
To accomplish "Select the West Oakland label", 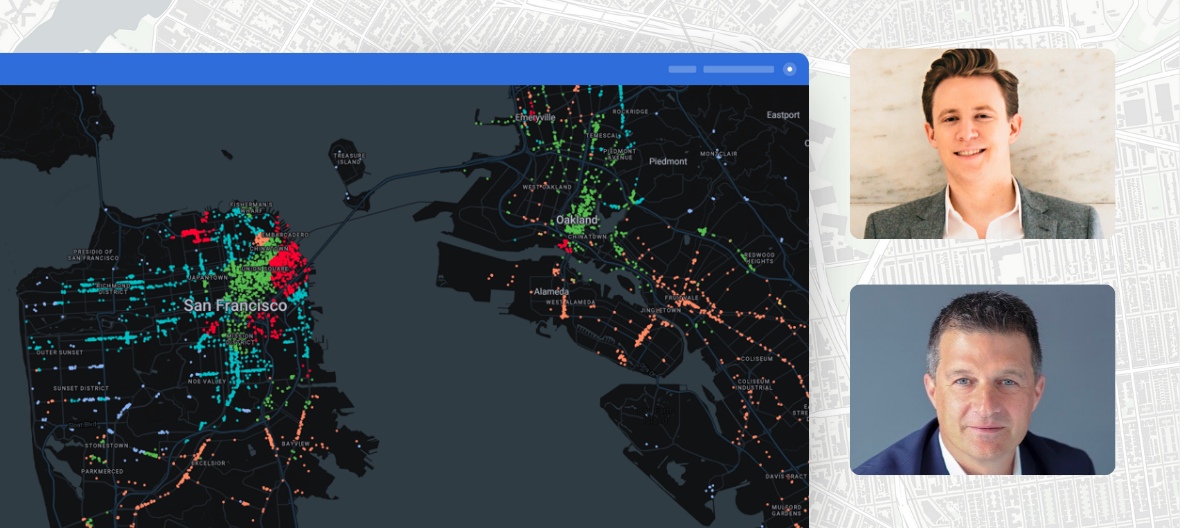I will click(546, 186).
